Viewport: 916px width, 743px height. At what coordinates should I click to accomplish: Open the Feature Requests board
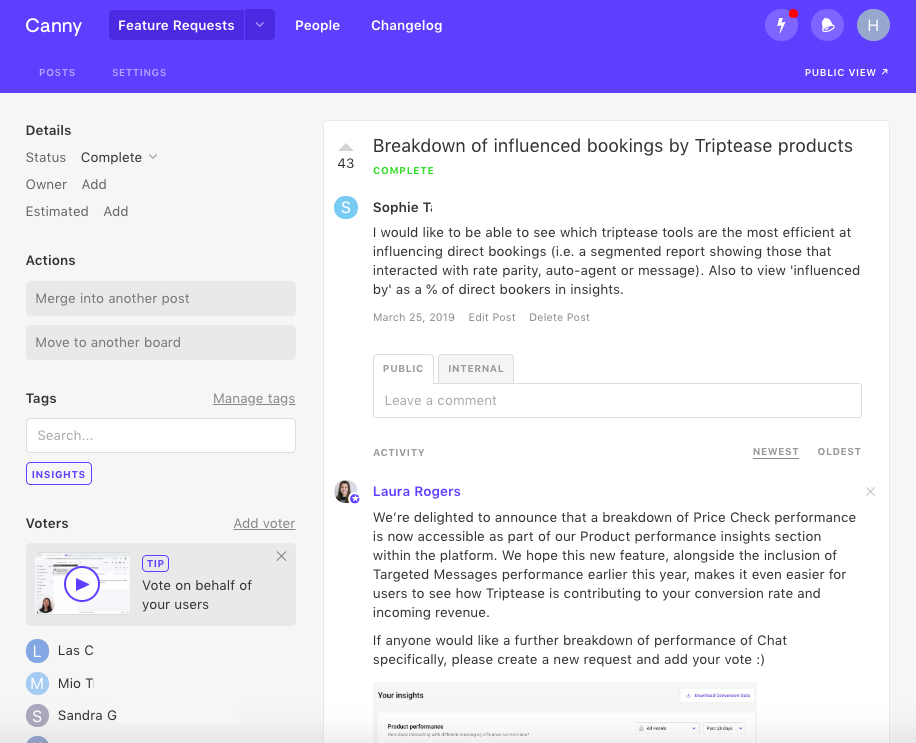click(x=176, y=25)
